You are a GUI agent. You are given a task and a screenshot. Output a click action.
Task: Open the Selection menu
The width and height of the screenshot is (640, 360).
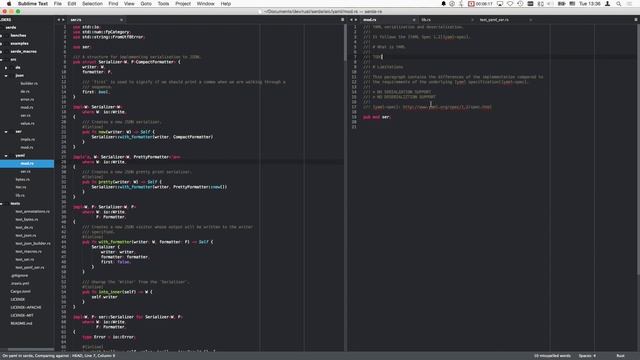92,4
